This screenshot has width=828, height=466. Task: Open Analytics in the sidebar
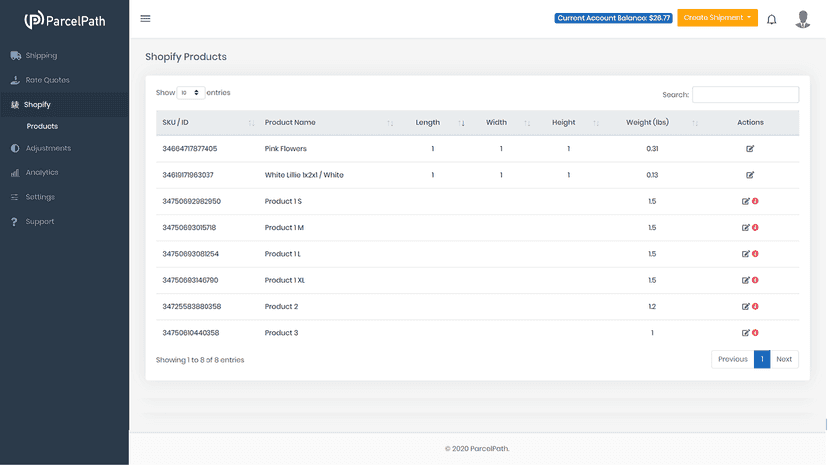(x=42, y=173)
